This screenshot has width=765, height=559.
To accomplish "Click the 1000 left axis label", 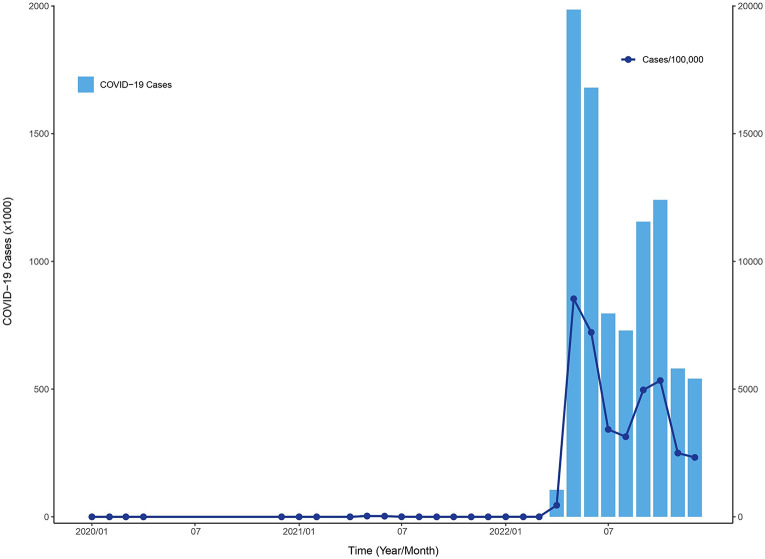I will [x=39, y=261].
